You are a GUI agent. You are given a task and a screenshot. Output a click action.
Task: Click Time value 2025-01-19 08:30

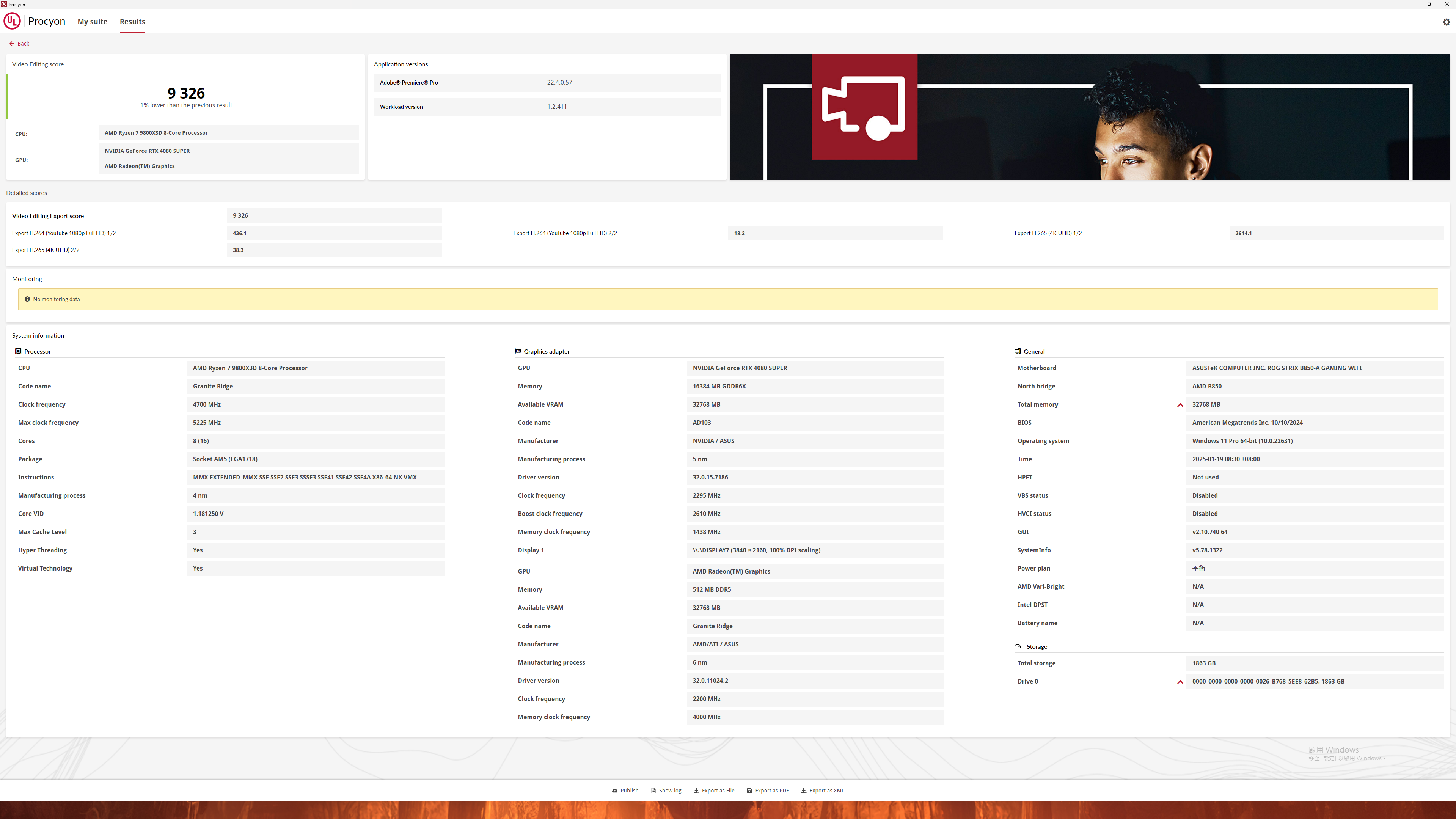click(x=1315, y=459)
